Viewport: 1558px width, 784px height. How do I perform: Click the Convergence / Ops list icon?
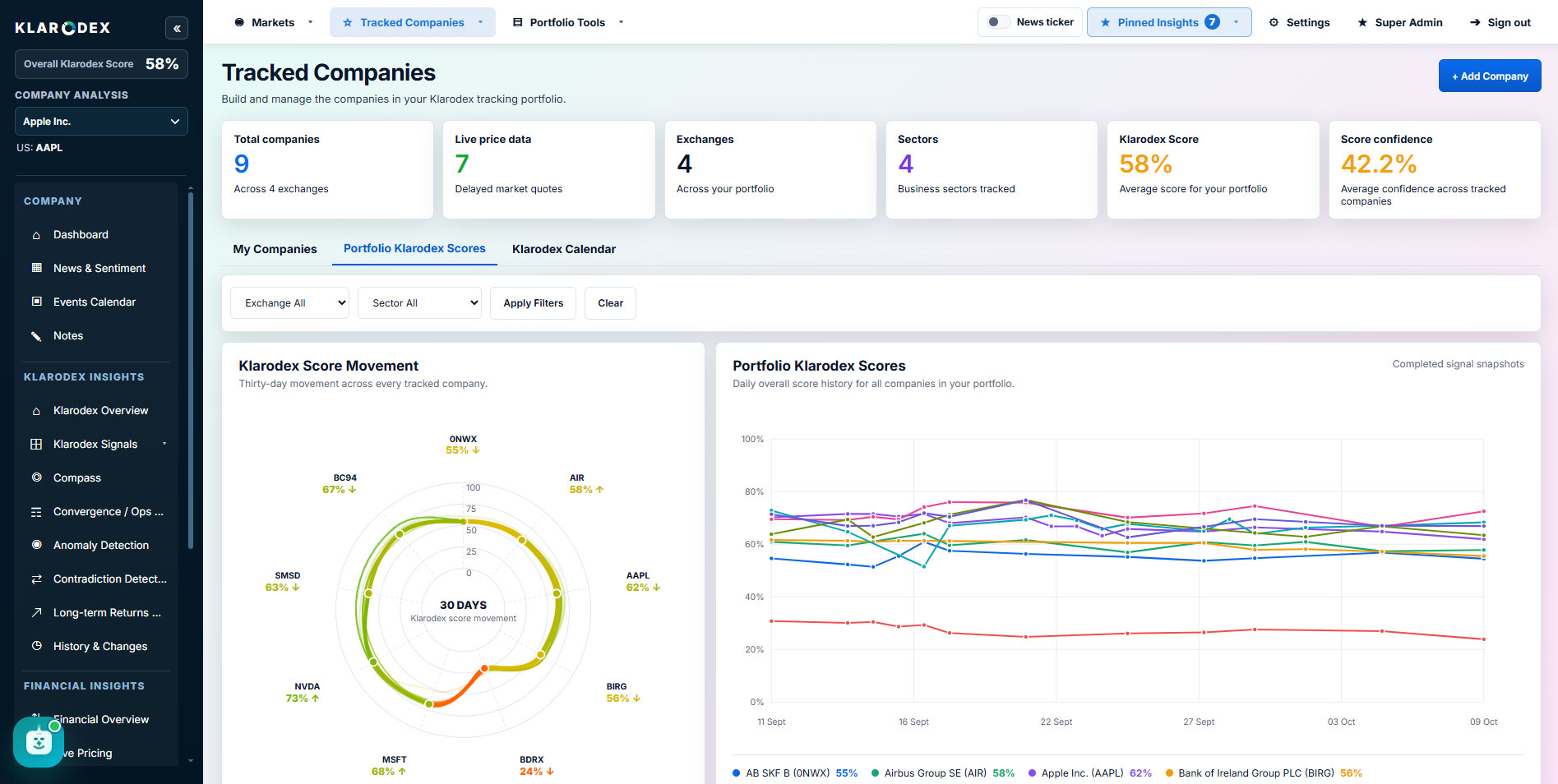tap(36, 512)
